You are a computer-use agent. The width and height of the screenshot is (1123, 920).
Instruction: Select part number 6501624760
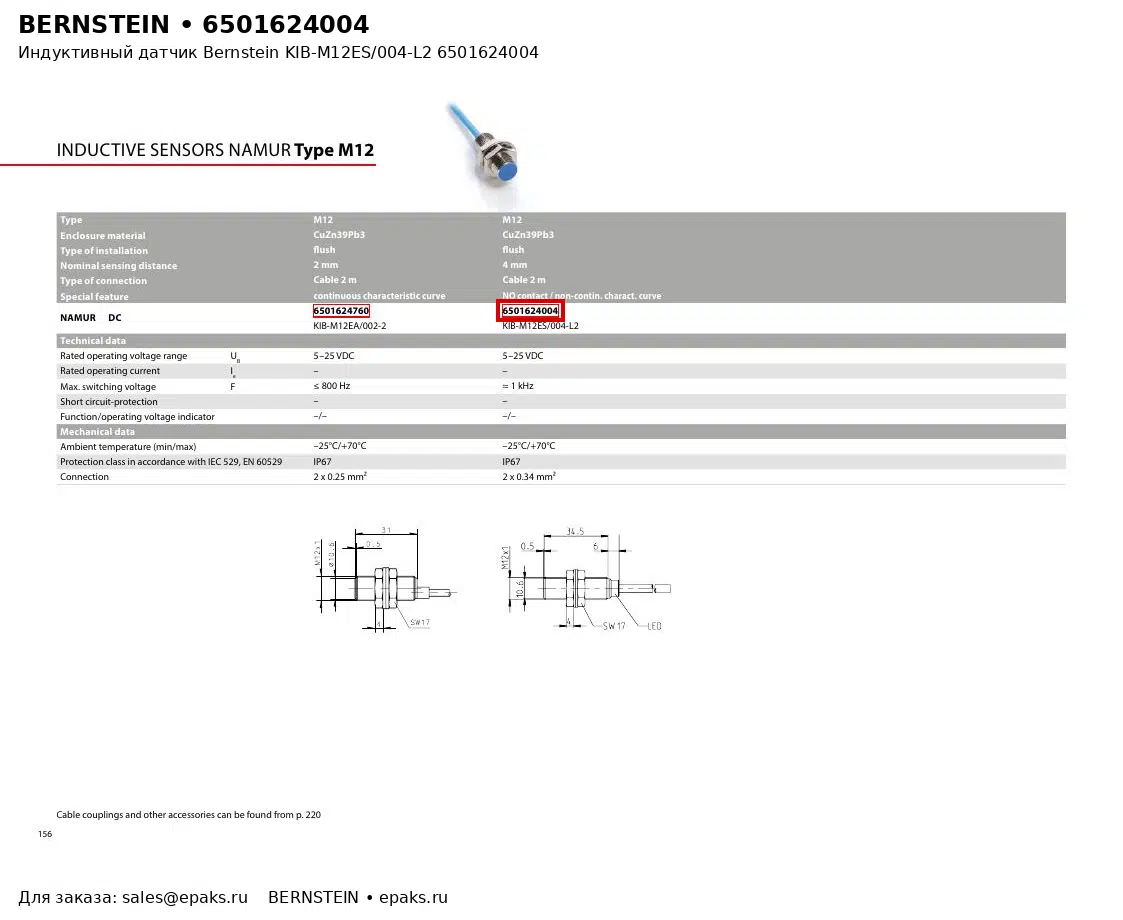[341, 311]
